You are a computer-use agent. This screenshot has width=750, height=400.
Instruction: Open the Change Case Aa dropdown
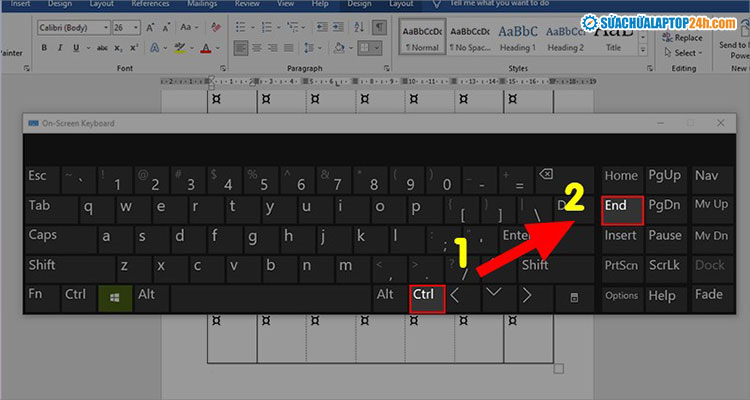[189, 28]
